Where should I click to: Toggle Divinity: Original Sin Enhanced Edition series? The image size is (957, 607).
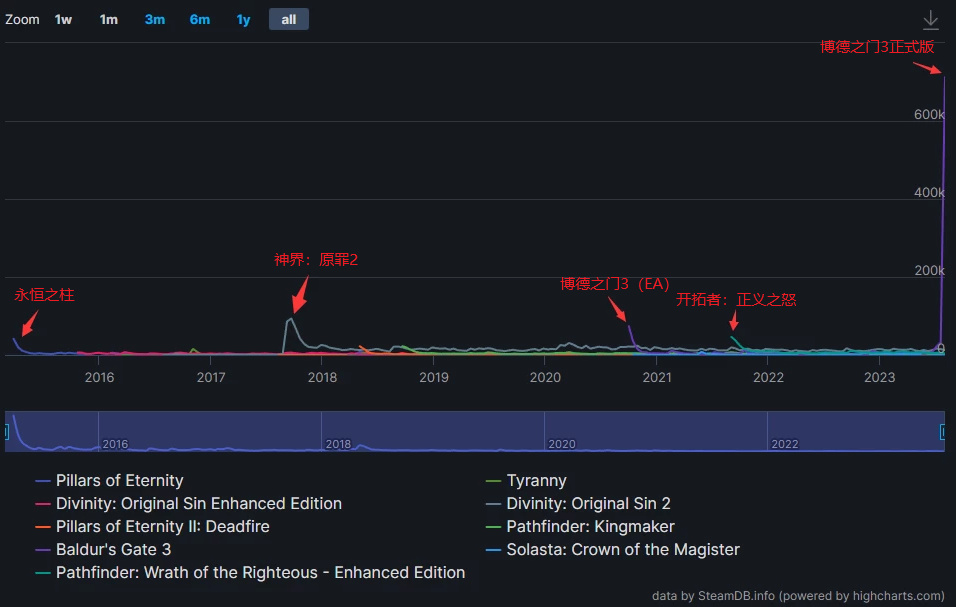[x=189, y=504]
